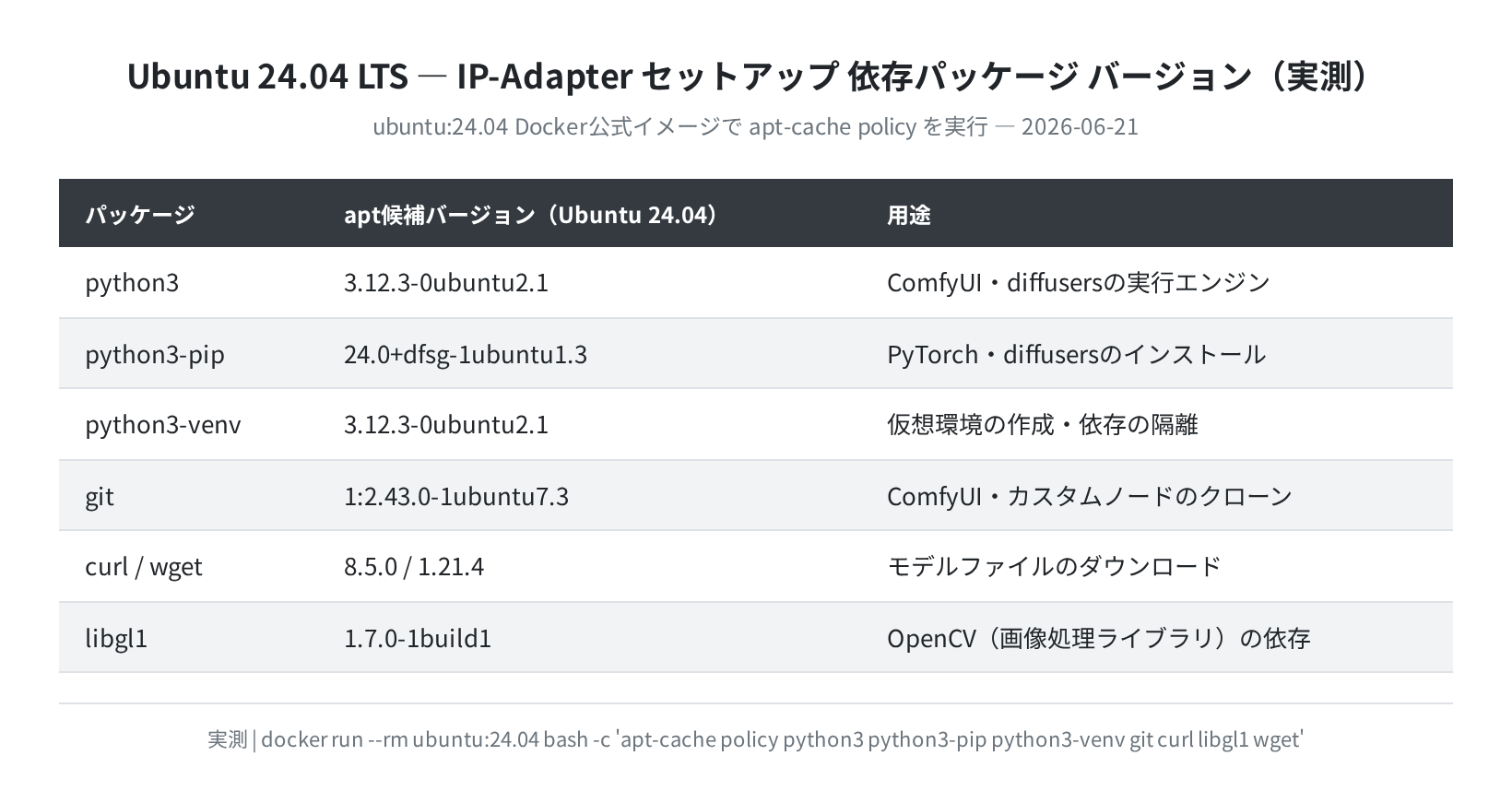Click the apt候補バージョン column header
The height and width of the screenshot is (791, 1512).
(532, 215)
